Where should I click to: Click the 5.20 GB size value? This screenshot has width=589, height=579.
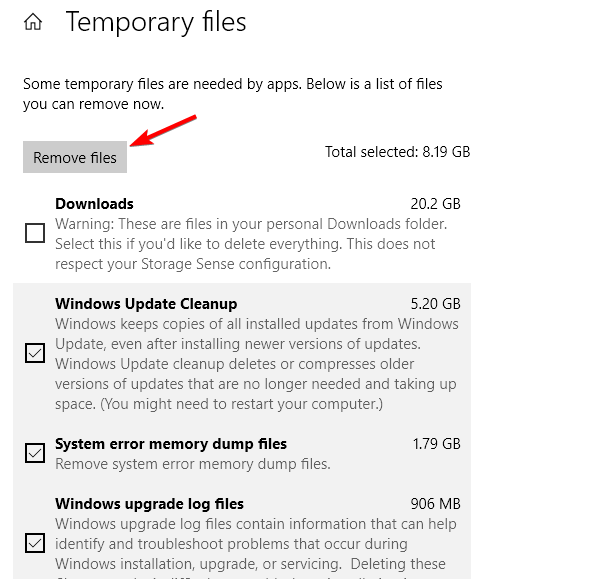[x=435, y=304]
